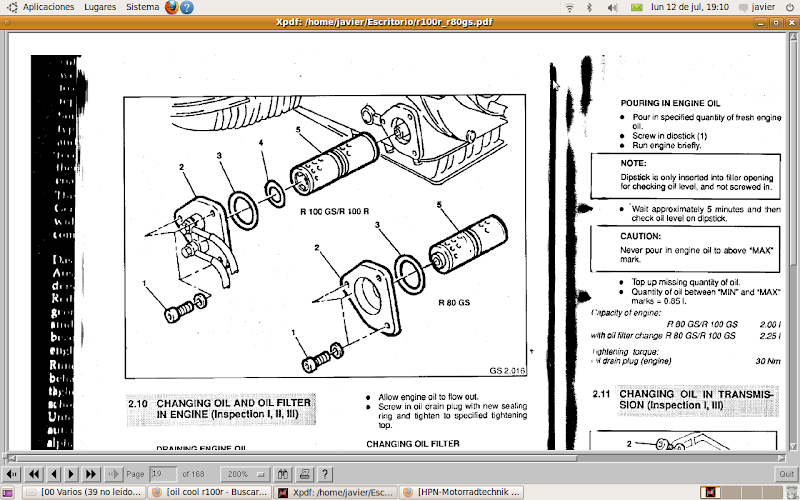
Task: Jump back ten pages with double-left arrow
Action: (34, 474)
